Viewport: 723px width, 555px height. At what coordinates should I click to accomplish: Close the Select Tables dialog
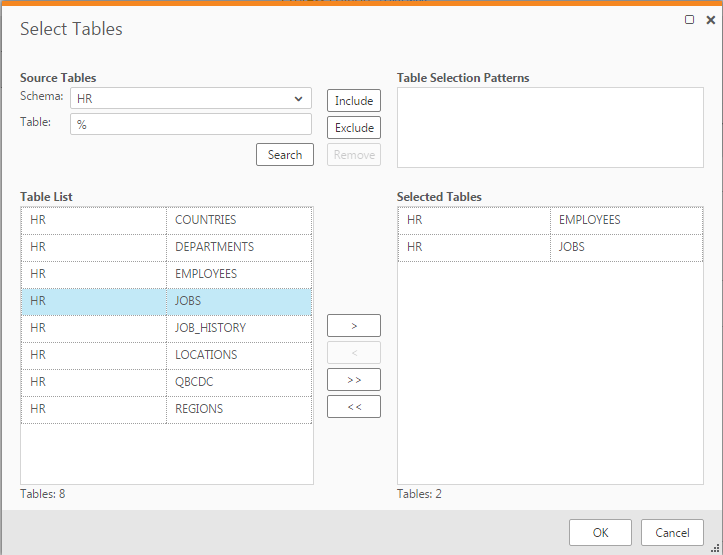(710, 20)
